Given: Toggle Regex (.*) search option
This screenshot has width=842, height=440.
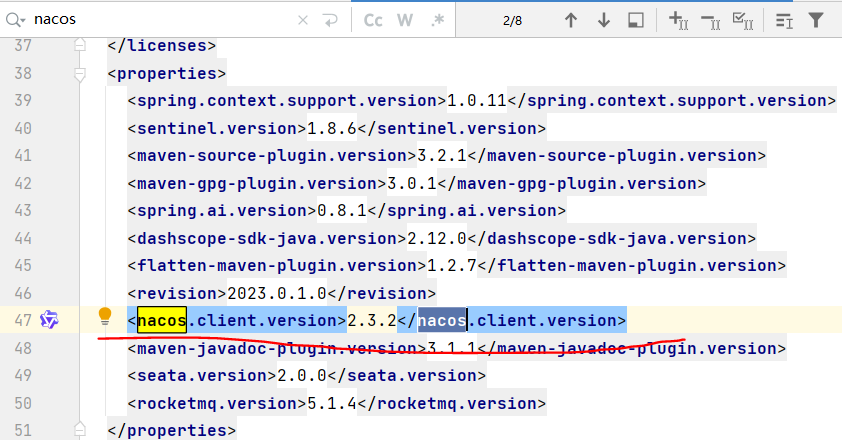Looking at the screenshot, I should click(x=438, y=20).
